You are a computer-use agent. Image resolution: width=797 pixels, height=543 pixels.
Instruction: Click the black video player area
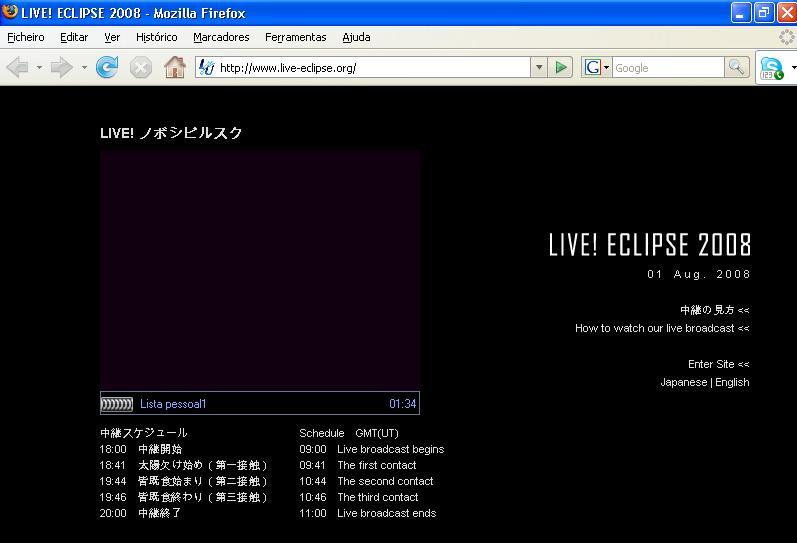pos(260,270)
